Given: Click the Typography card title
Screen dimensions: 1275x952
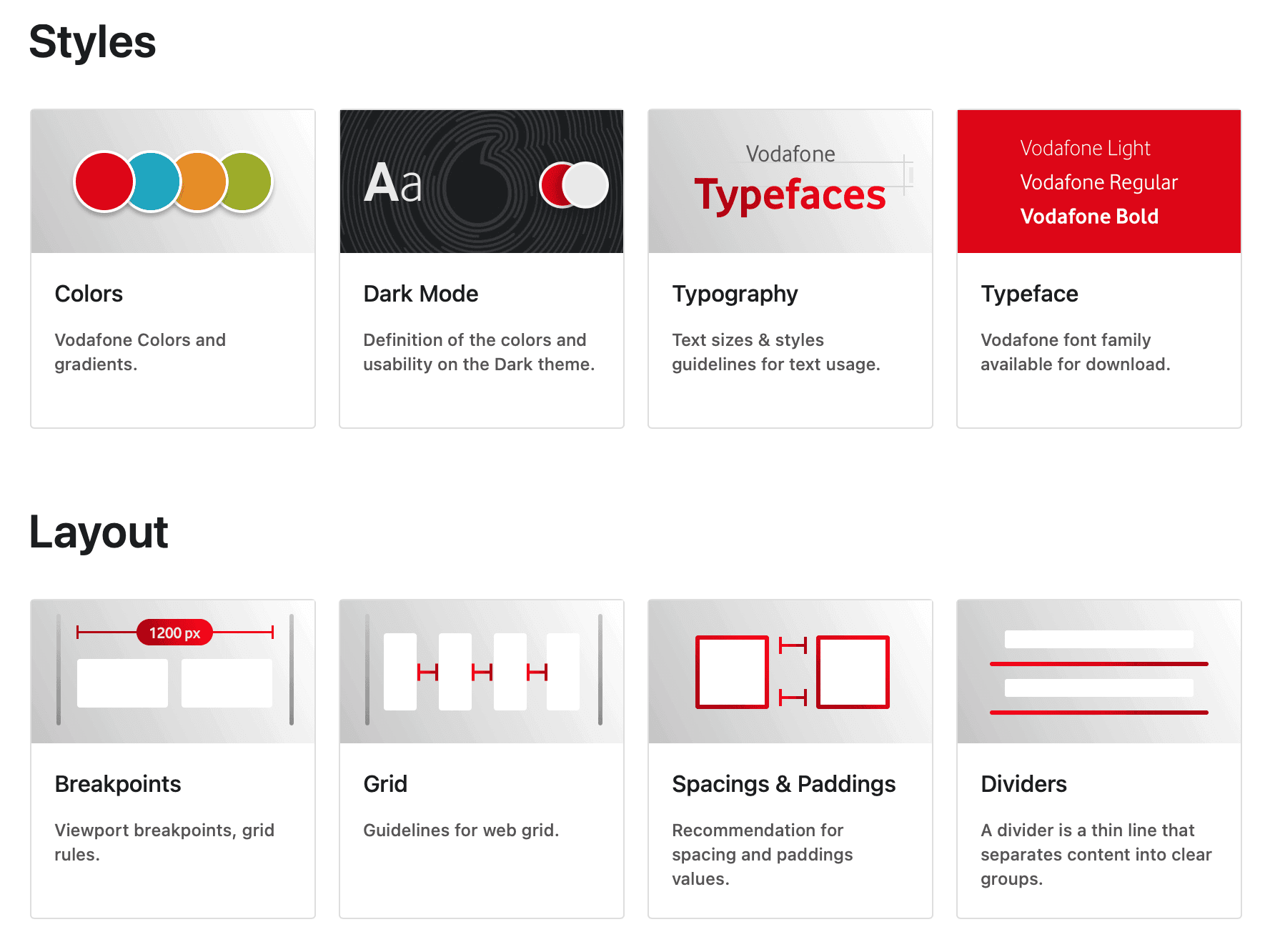Looking at the screenshot, I should [735, 294].
